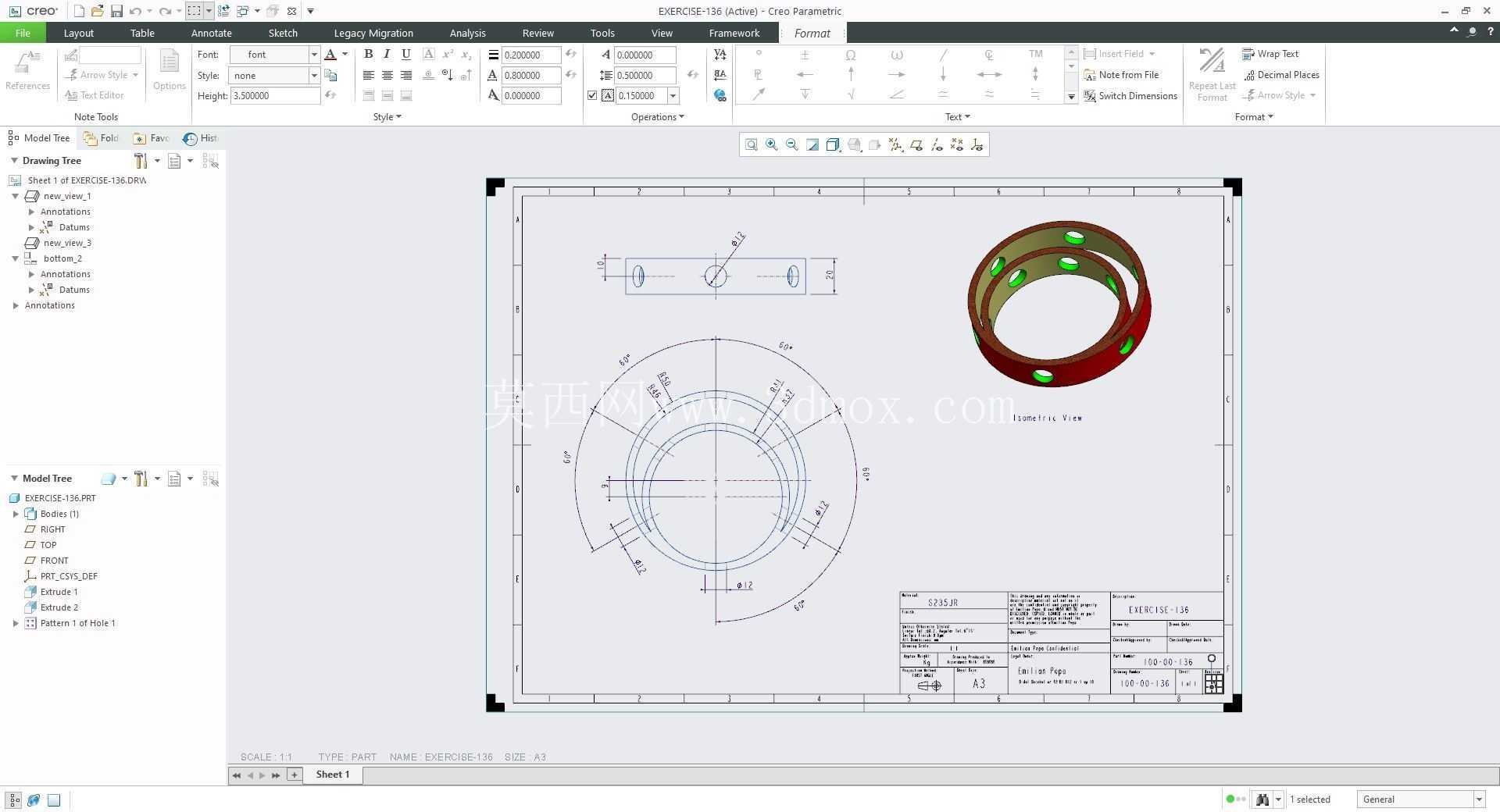Open the Style dropdown showing none

314,76
